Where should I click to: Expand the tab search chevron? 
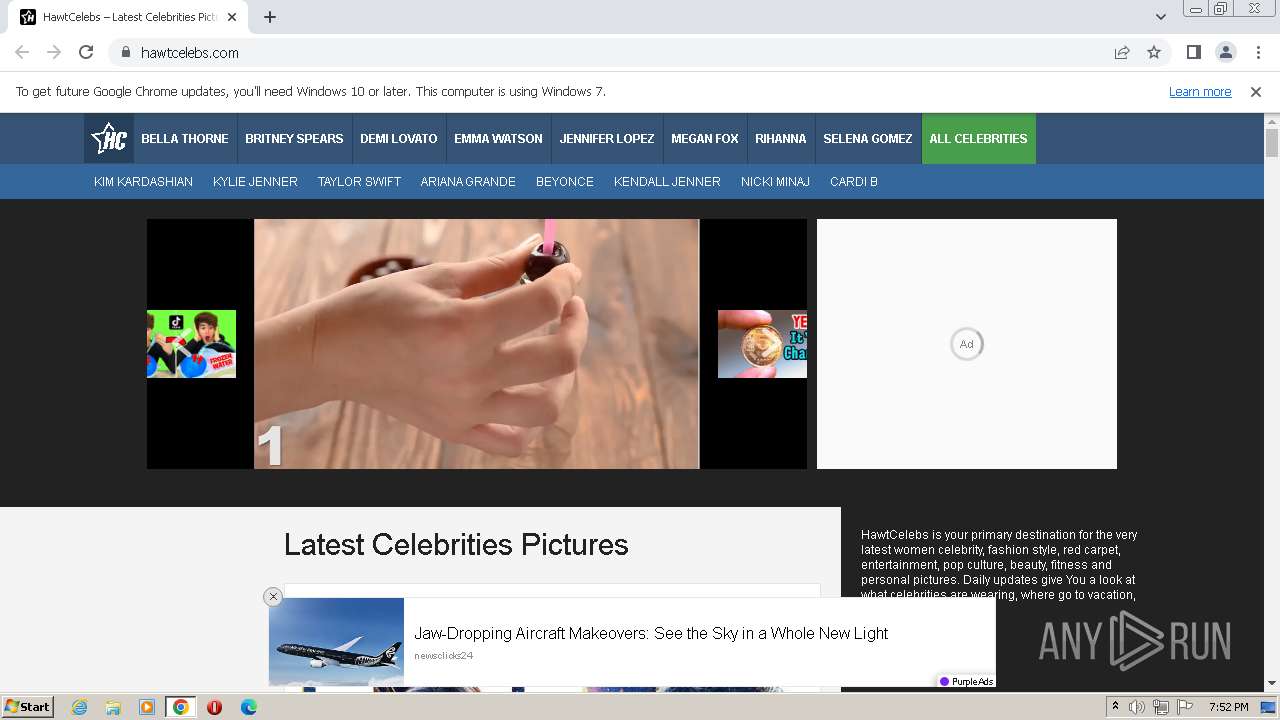[x=1160, y=17]
